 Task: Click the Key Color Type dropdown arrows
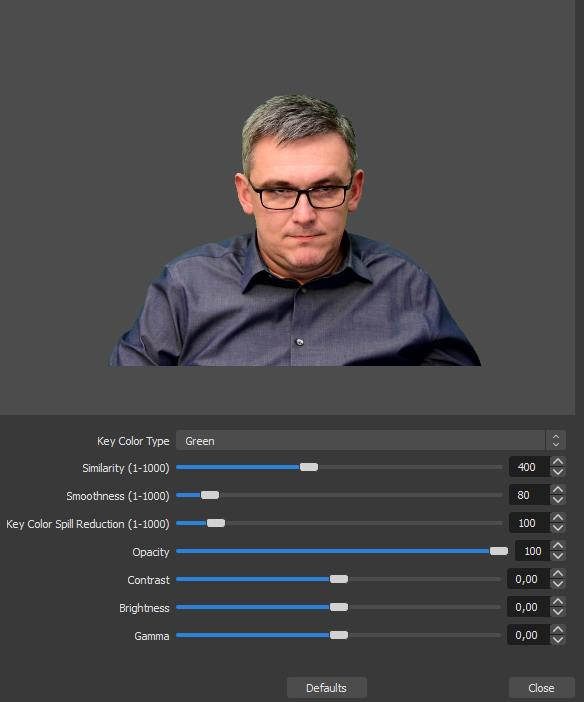coord(556,441)
